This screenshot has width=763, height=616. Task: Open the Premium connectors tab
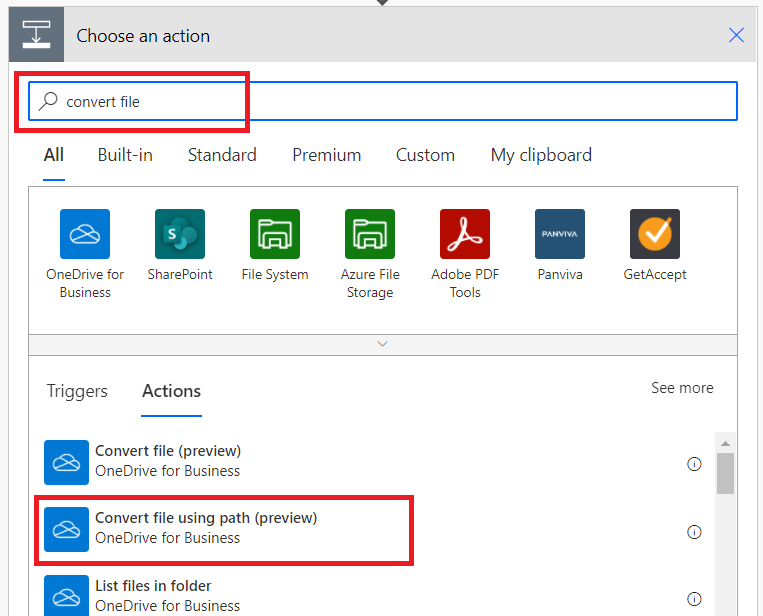[326, 155]
